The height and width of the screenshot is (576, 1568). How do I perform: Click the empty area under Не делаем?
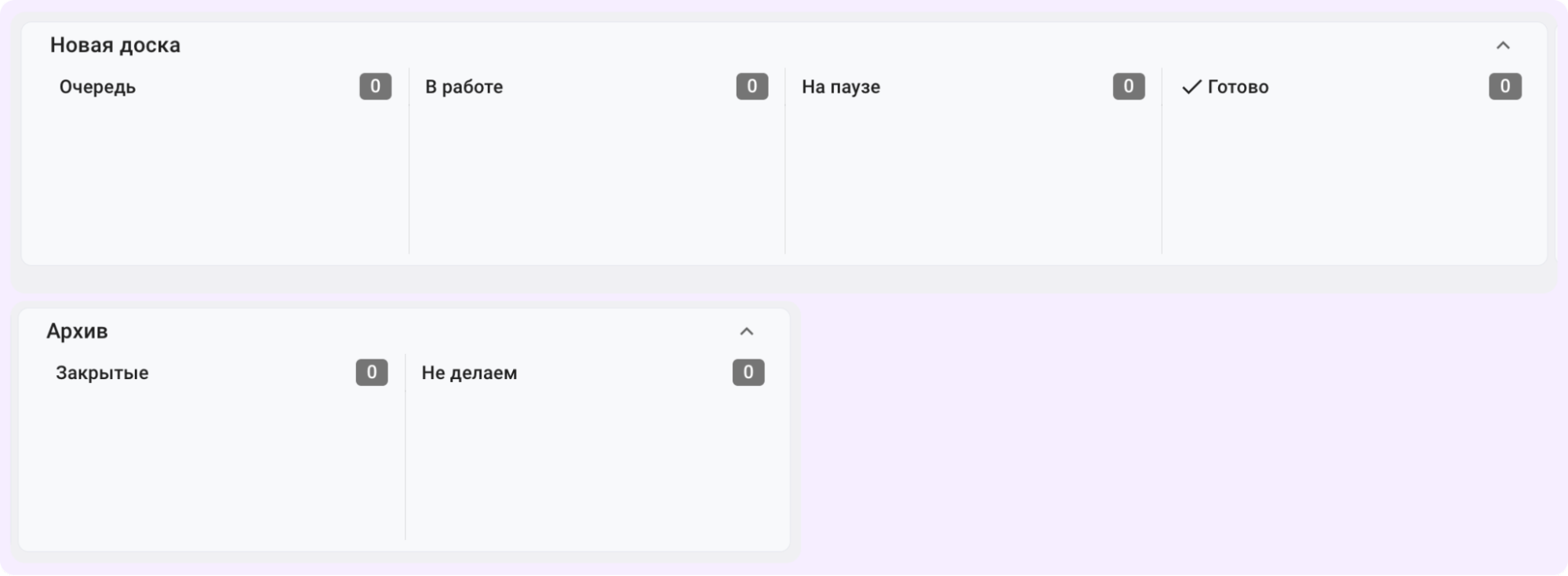[596, 463]
